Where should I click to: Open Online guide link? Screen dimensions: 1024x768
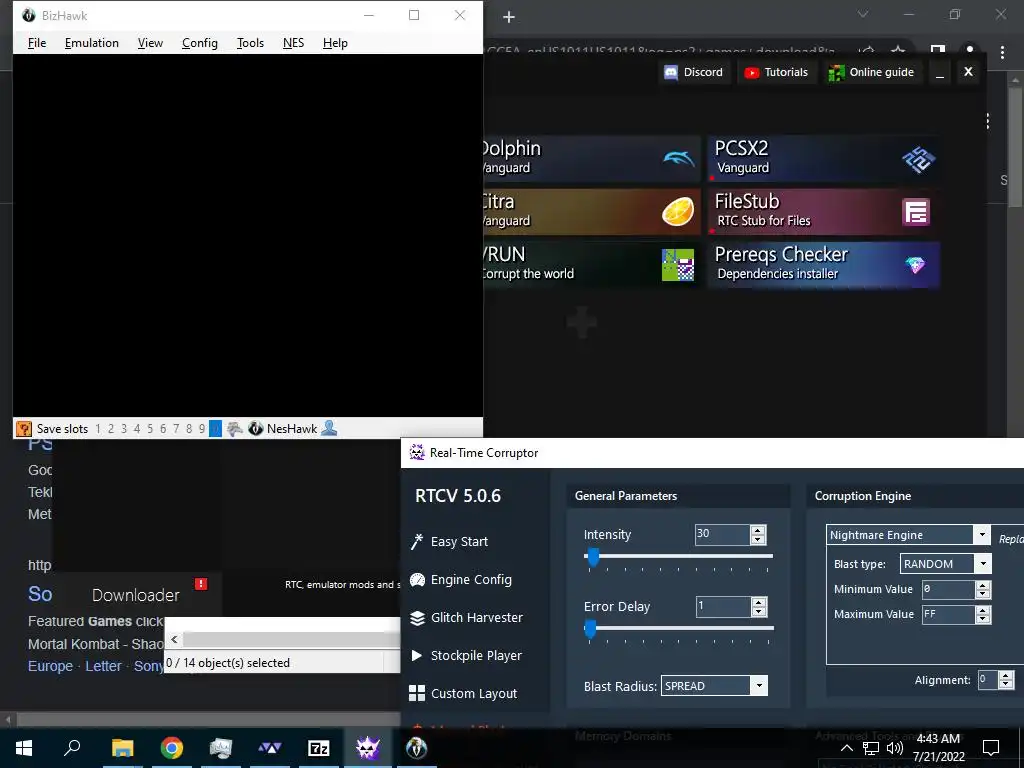[x=871, y=72]
